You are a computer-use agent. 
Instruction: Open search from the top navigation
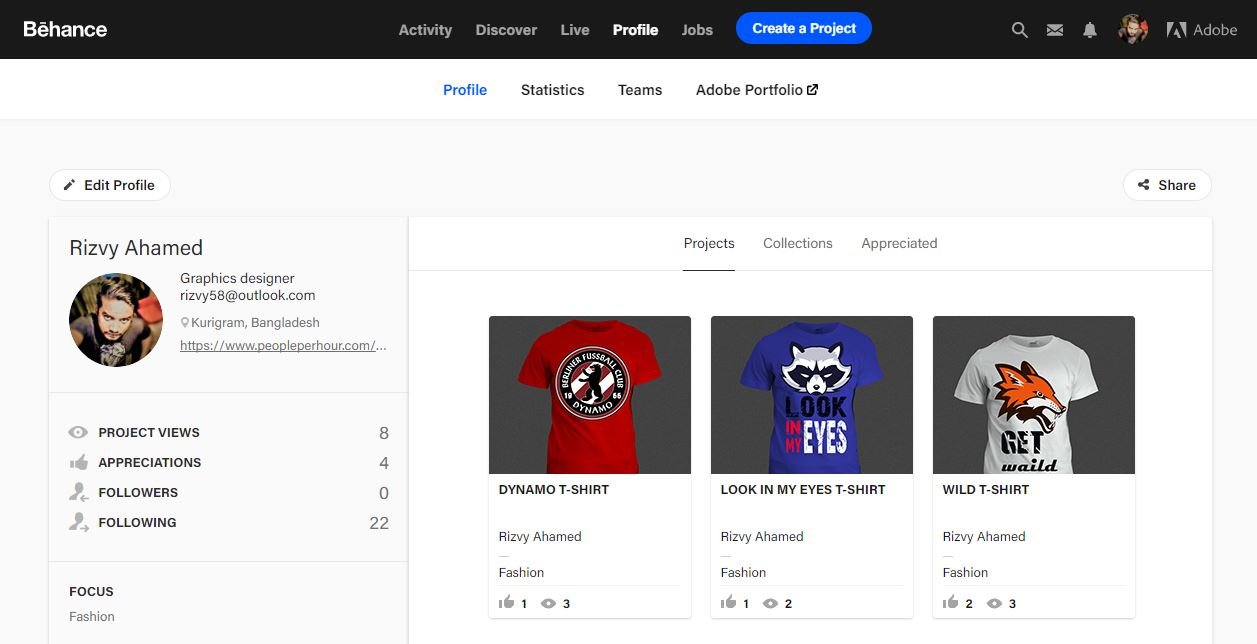(x=1019, y=29)
